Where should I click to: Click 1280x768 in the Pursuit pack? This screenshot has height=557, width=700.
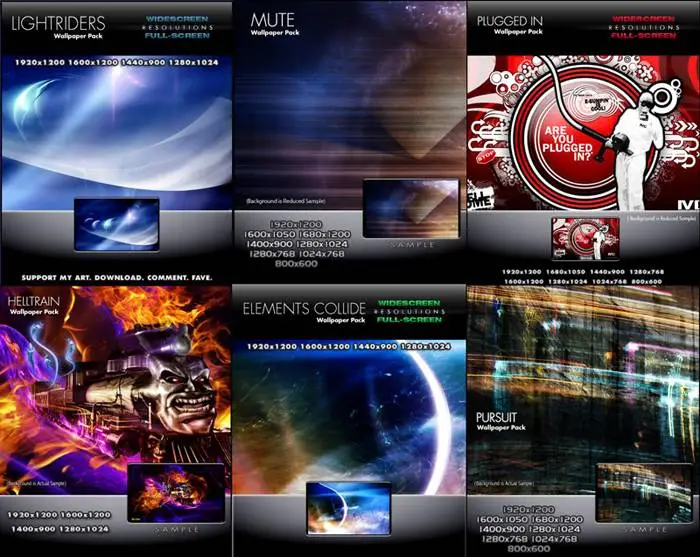(x=504, y=539)
